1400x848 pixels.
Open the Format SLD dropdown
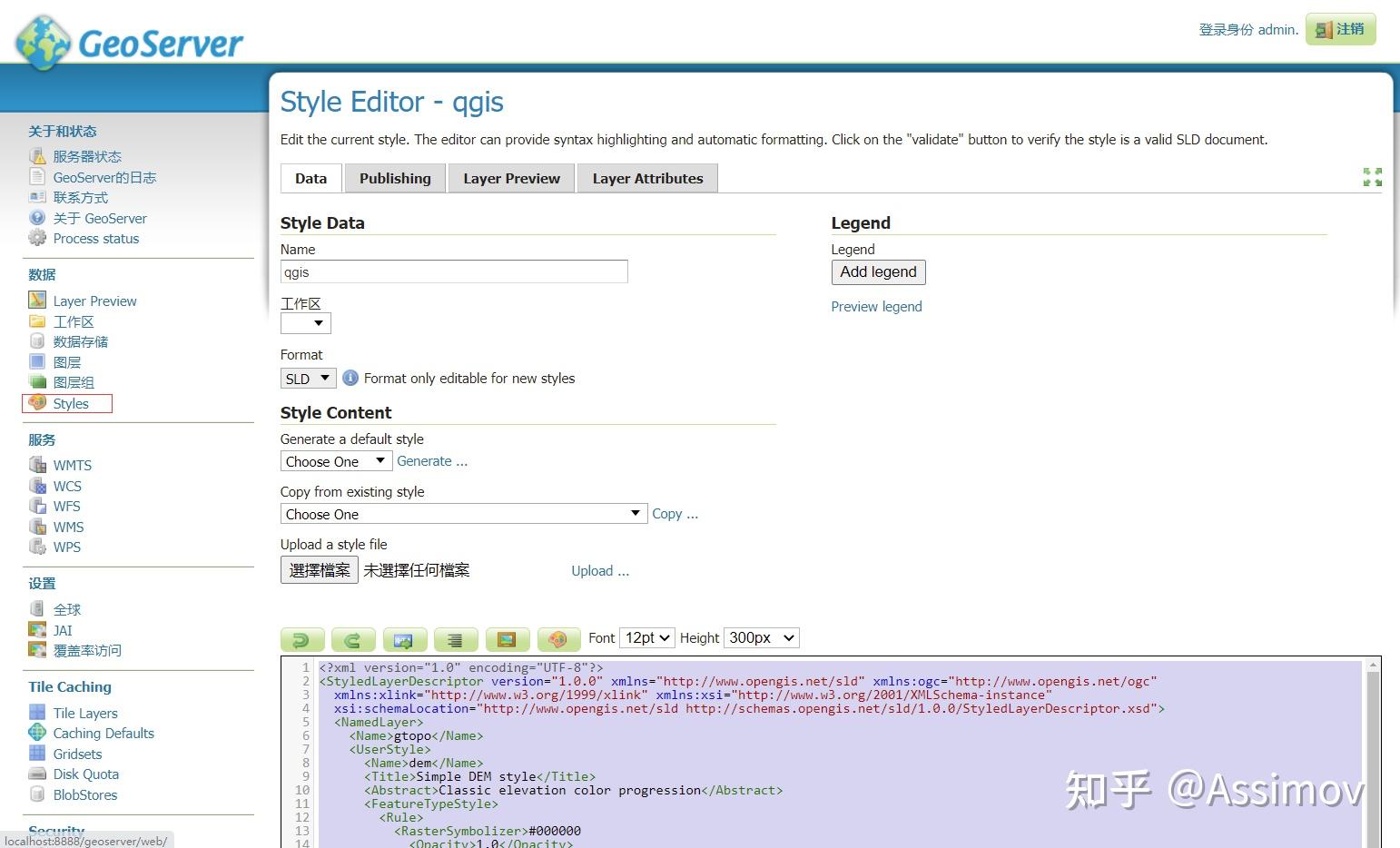pyautogui.click(x=307, y=378)
